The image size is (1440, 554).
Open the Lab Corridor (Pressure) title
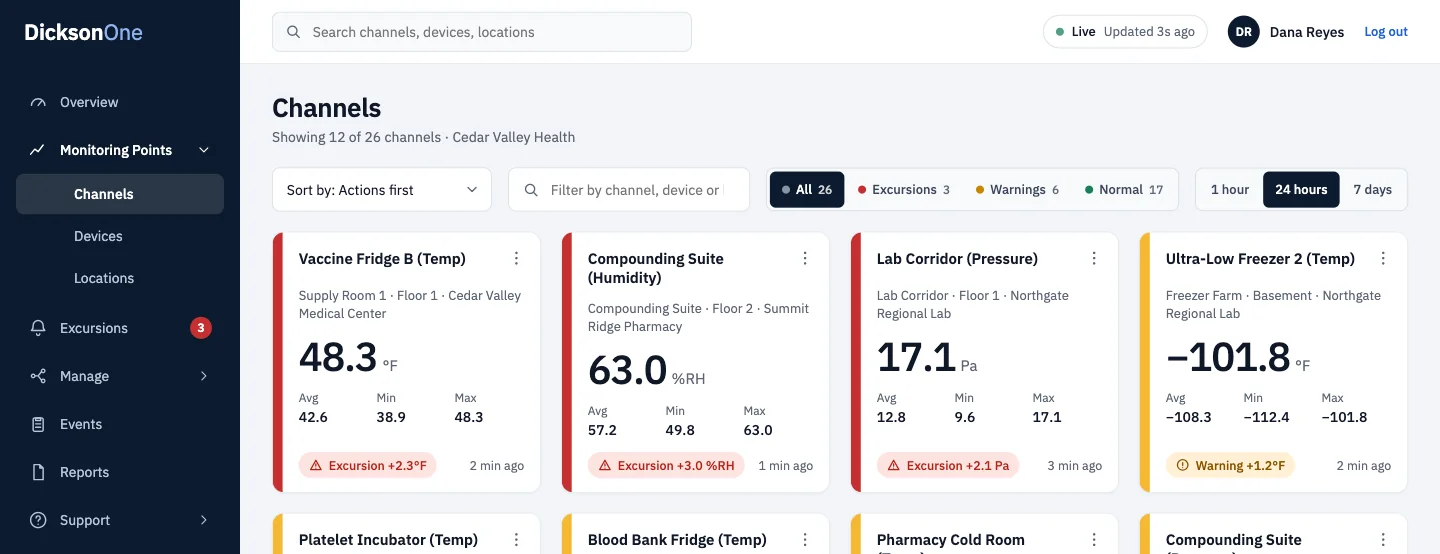tap(957, 259)
